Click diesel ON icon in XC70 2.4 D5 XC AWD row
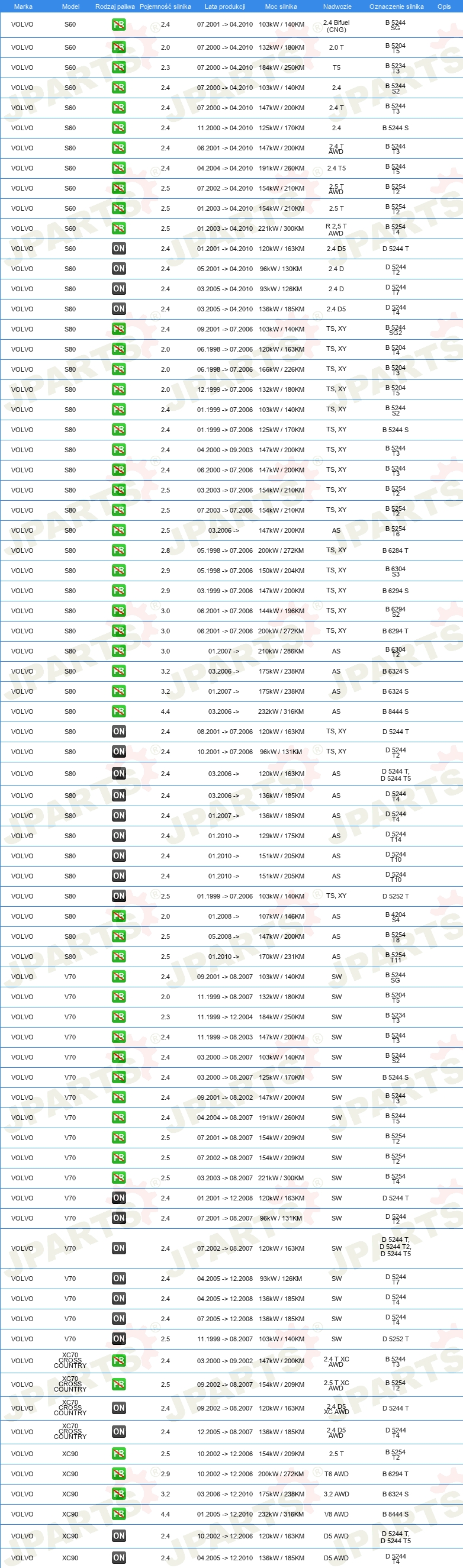 click(x=119, y=1408)
